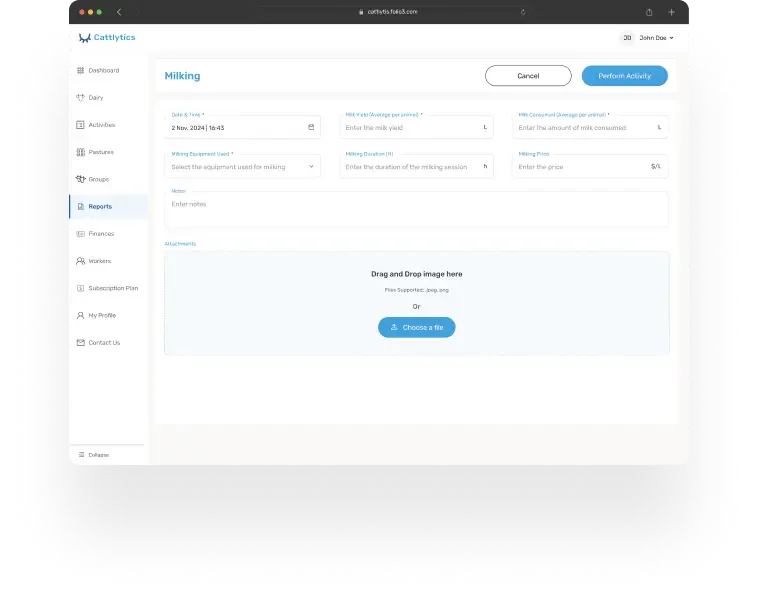Focus the Milking Duration input field
The width and height of the screenshot is (758, 602).
416,166
